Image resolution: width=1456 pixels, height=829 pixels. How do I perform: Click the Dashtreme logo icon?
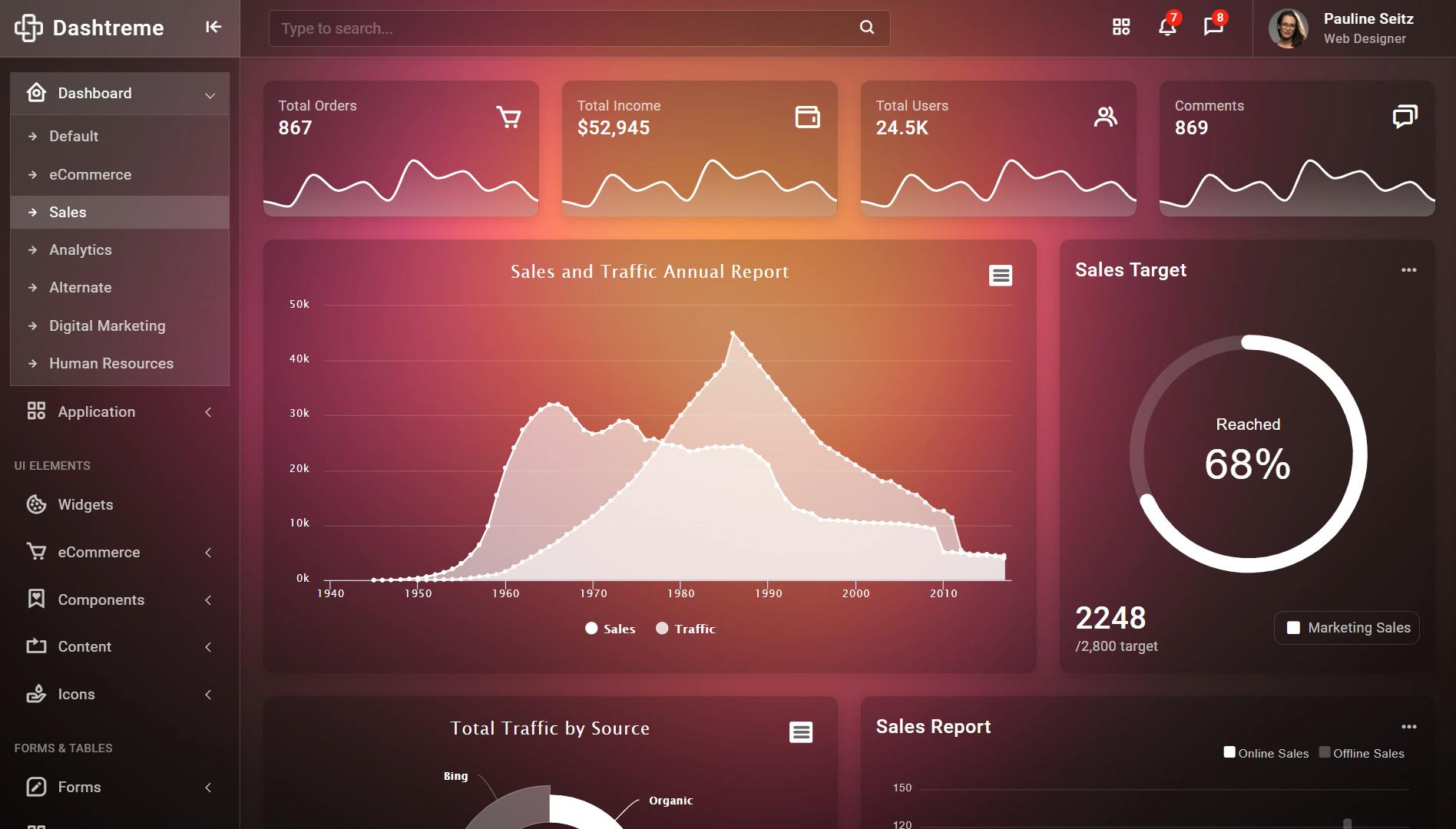tap(28, 28)
